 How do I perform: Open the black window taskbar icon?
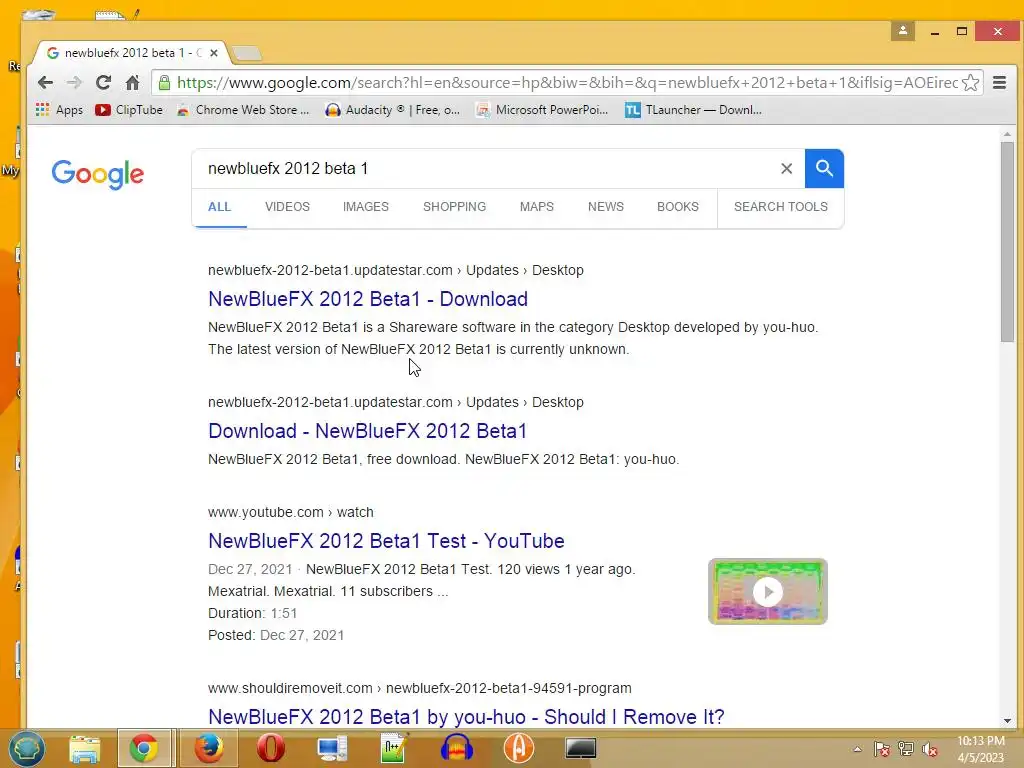(581, 748)
